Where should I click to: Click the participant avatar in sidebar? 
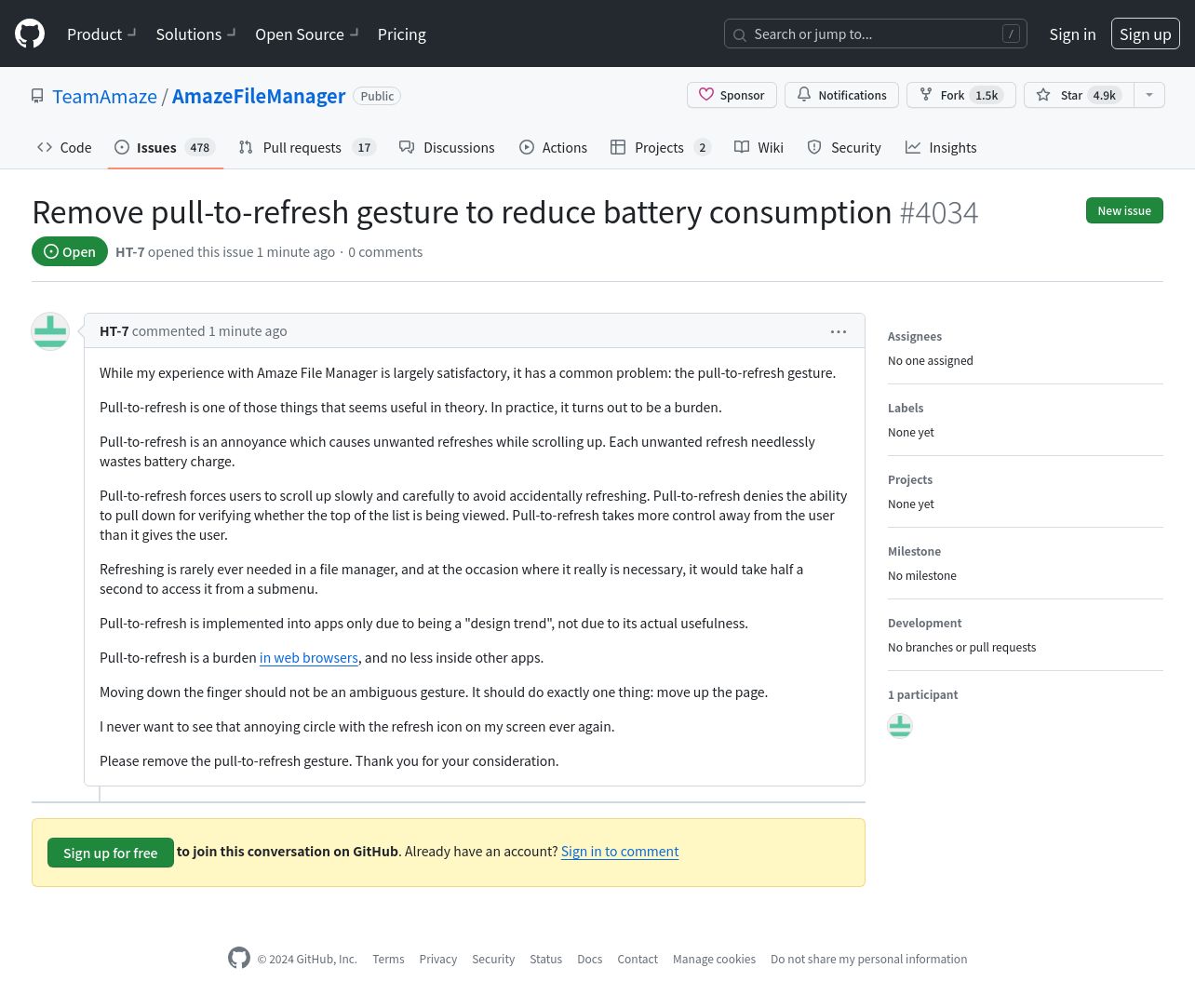900,726
